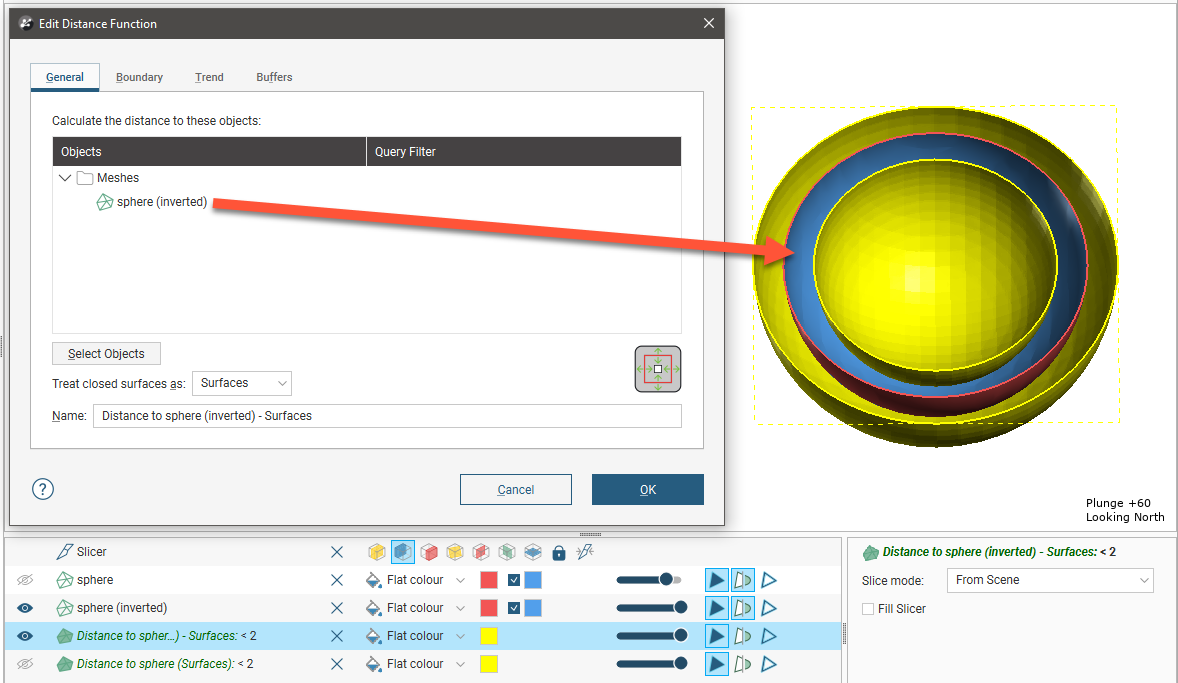Open the Slice mode dropdown
The height and width of the screenshot is (683, 1178).
point(1049,580)
